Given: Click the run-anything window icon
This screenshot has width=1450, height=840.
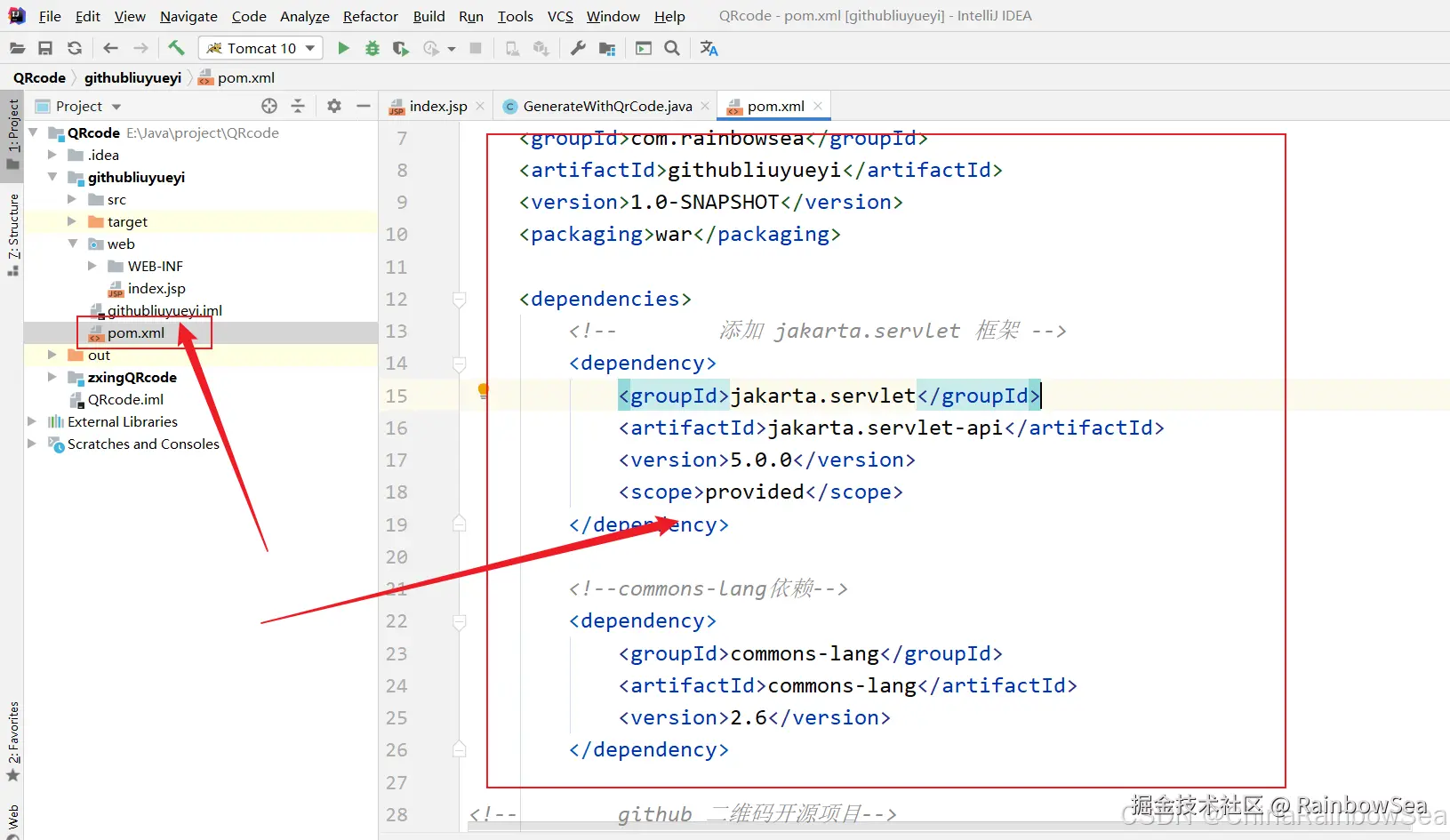Looking at the screenshot, I should 644,48.
